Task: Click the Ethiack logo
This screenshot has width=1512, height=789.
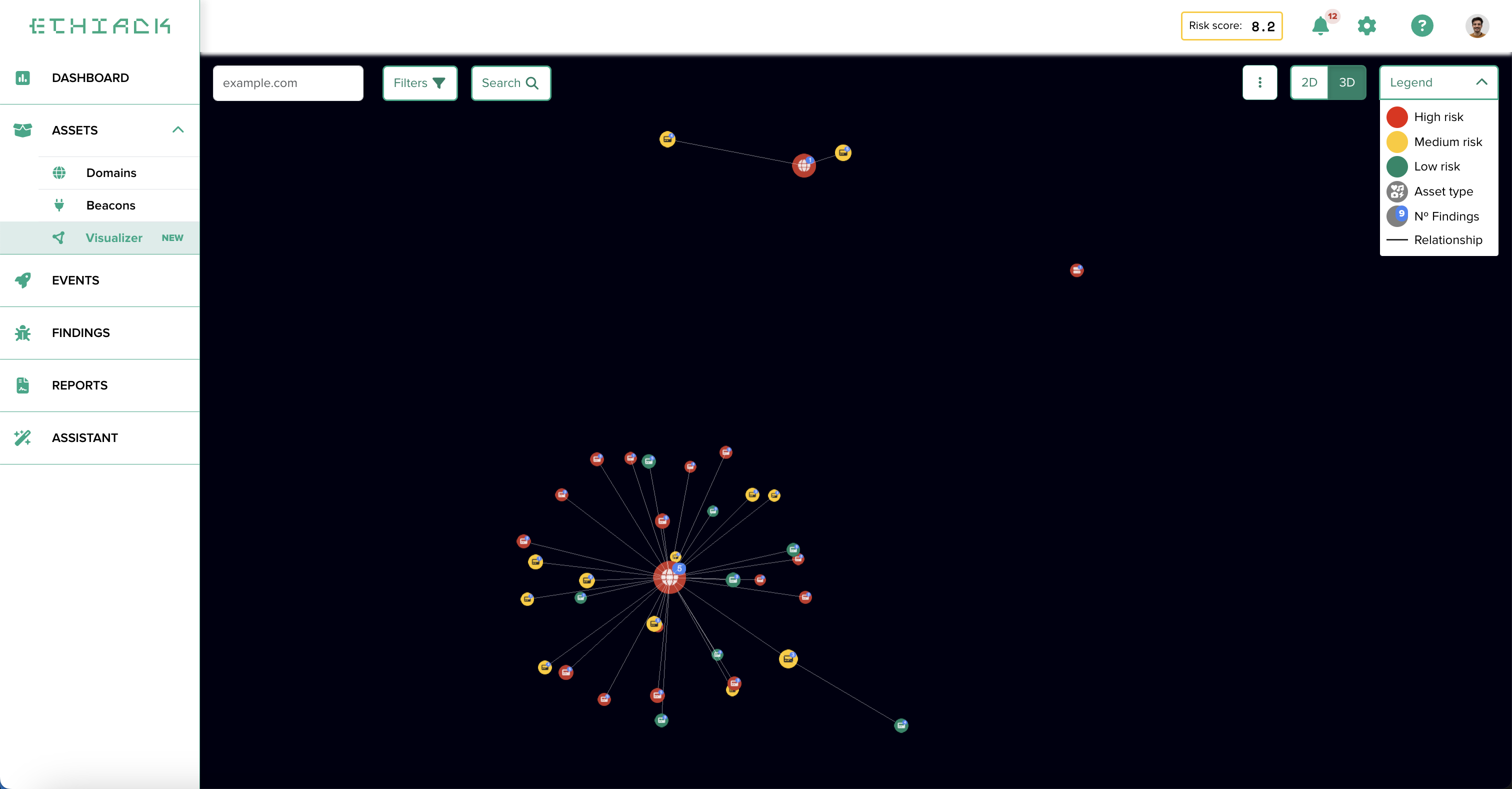Action: pyautogui.click(x=100, y=26)
